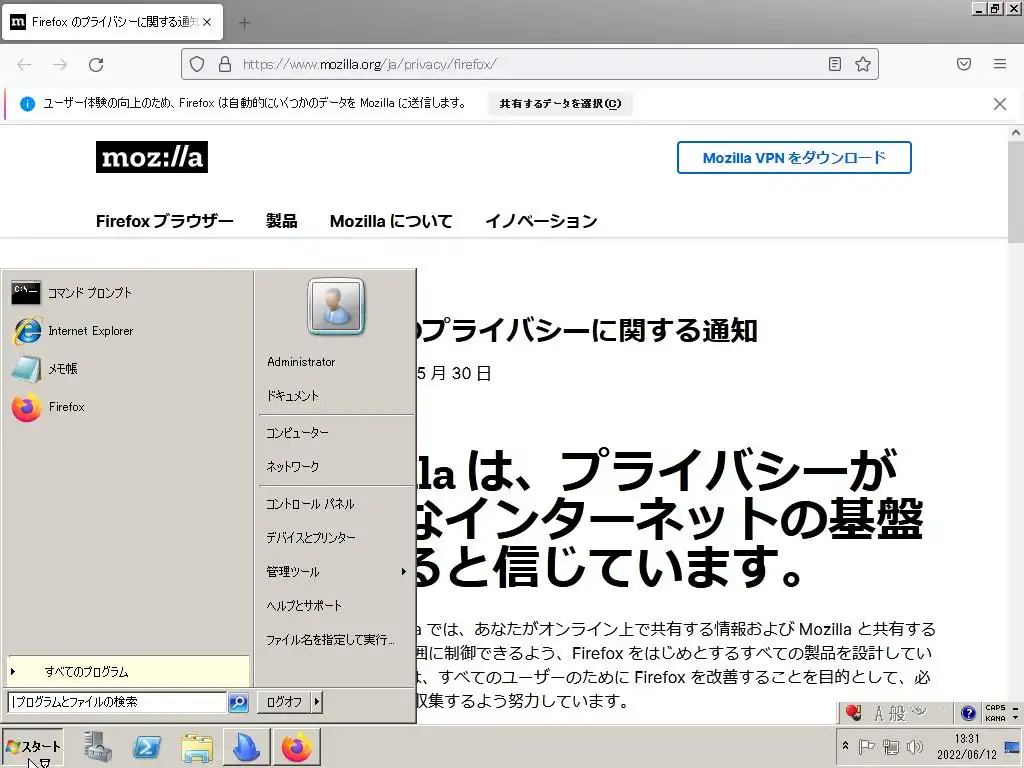
Task: Show hidden system tray icons
Action: (x=845, y=746)
